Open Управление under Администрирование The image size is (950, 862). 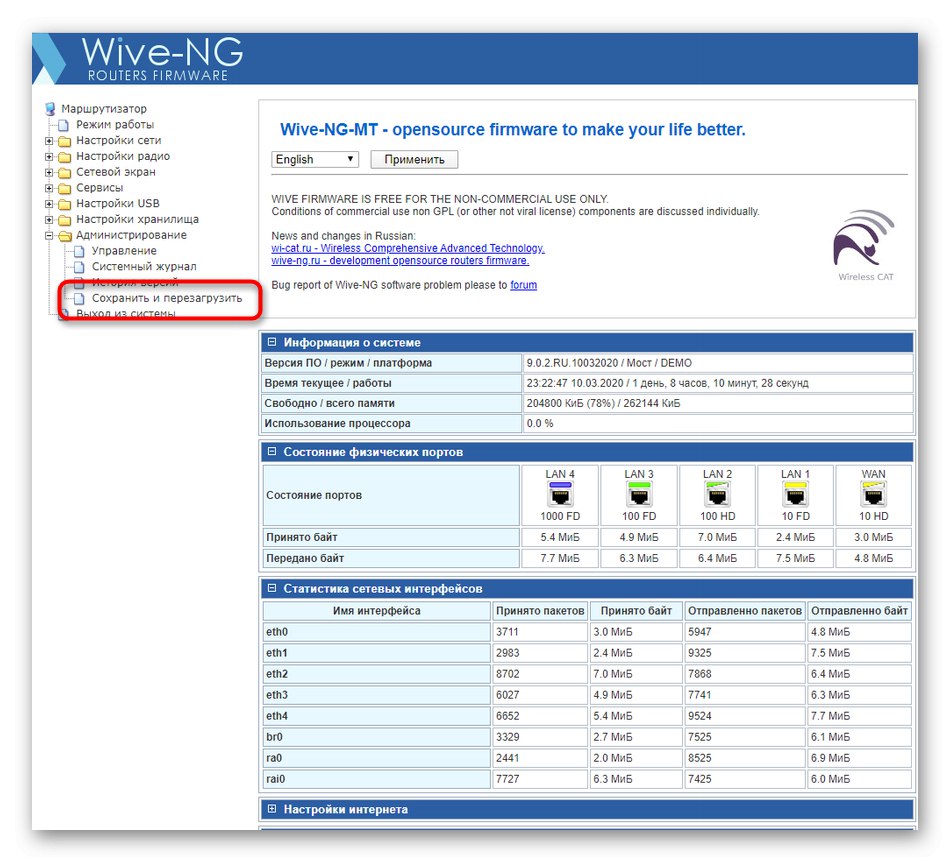[124, 251]
